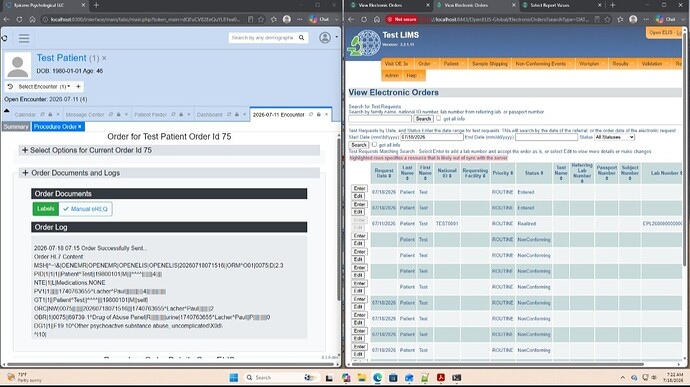Open the Status All Statuses dropdown
The width and height of the screenshot is (690, 387).
(x=614, y=137)
